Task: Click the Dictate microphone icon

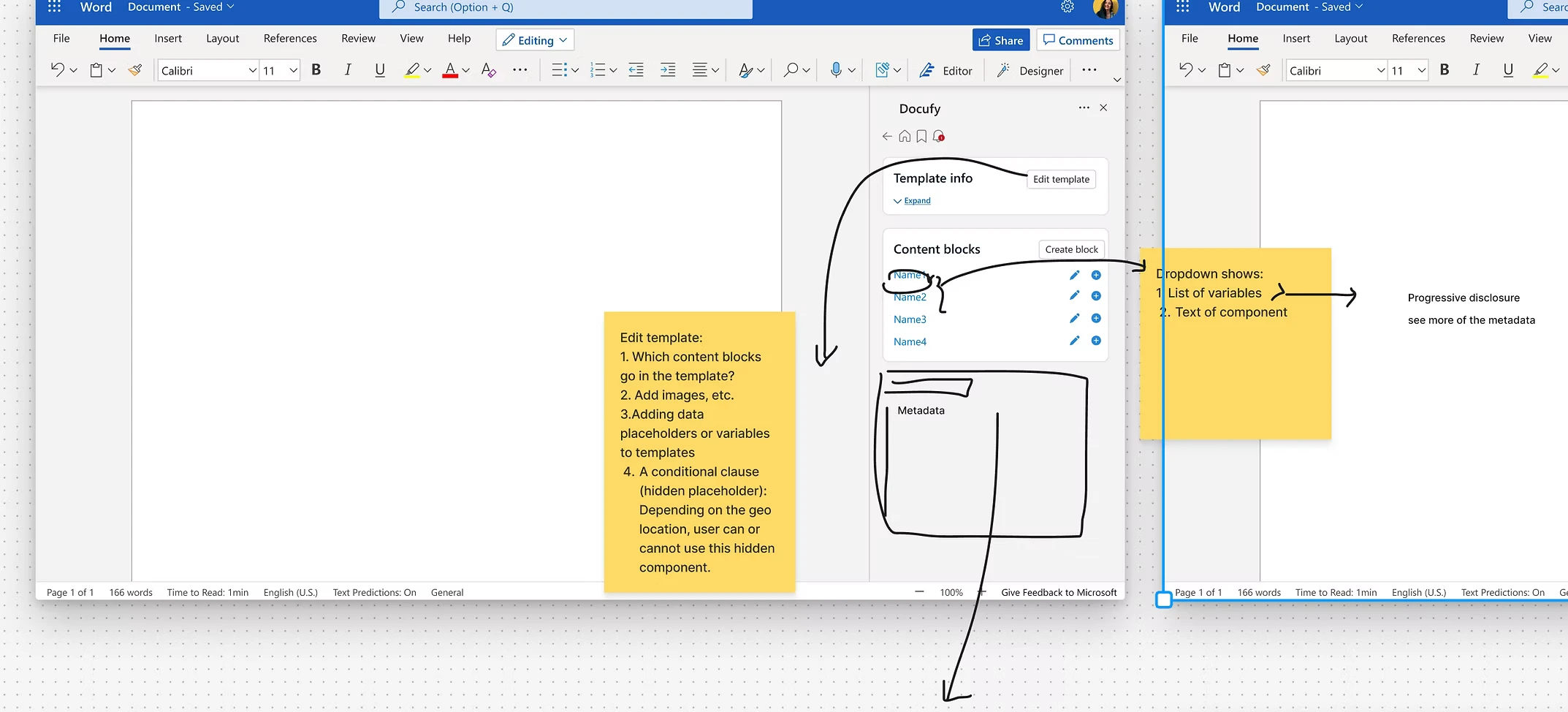Action: coord(836,70)
